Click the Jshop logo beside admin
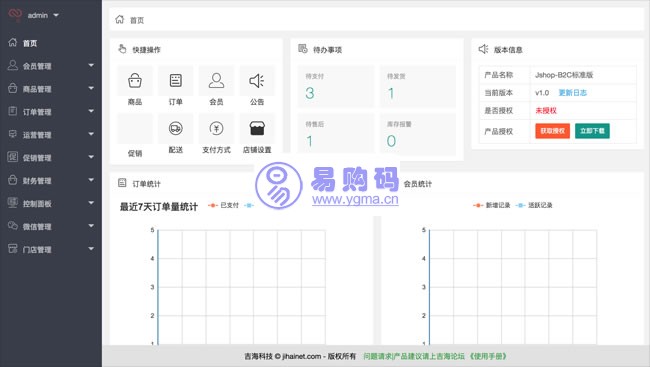This screenshot has height=367, width=650. 15,15
